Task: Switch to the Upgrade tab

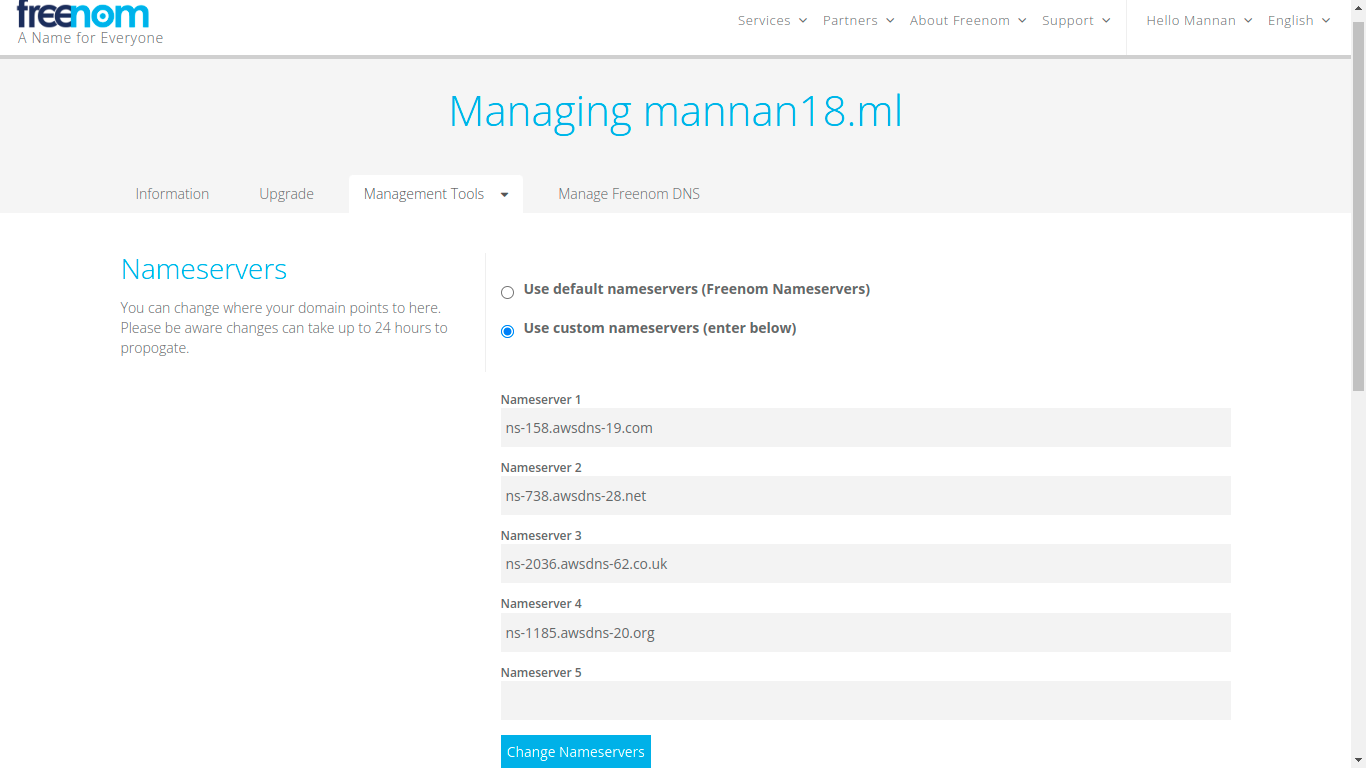Action: coord(286,193)
